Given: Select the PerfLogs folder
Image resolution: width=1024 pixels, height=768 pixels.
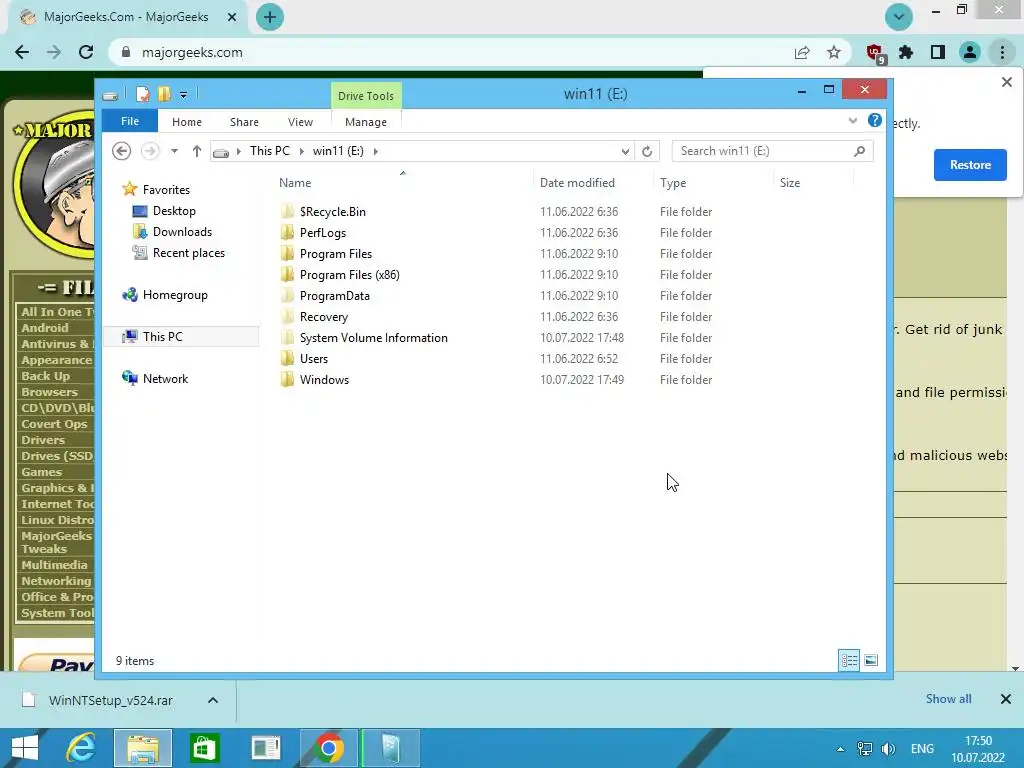Looking at the screenshot, I should point(323,232).
